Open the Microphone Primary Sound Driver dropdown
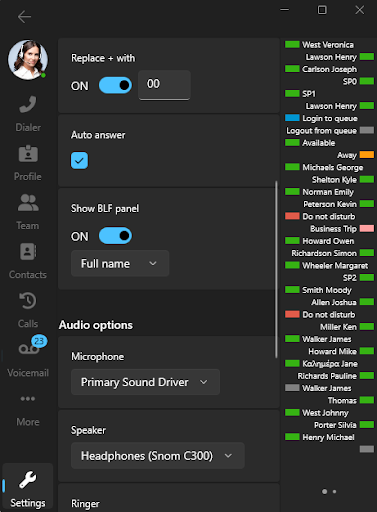The height and width of the screenshot is (512, 377). [145, 382]
